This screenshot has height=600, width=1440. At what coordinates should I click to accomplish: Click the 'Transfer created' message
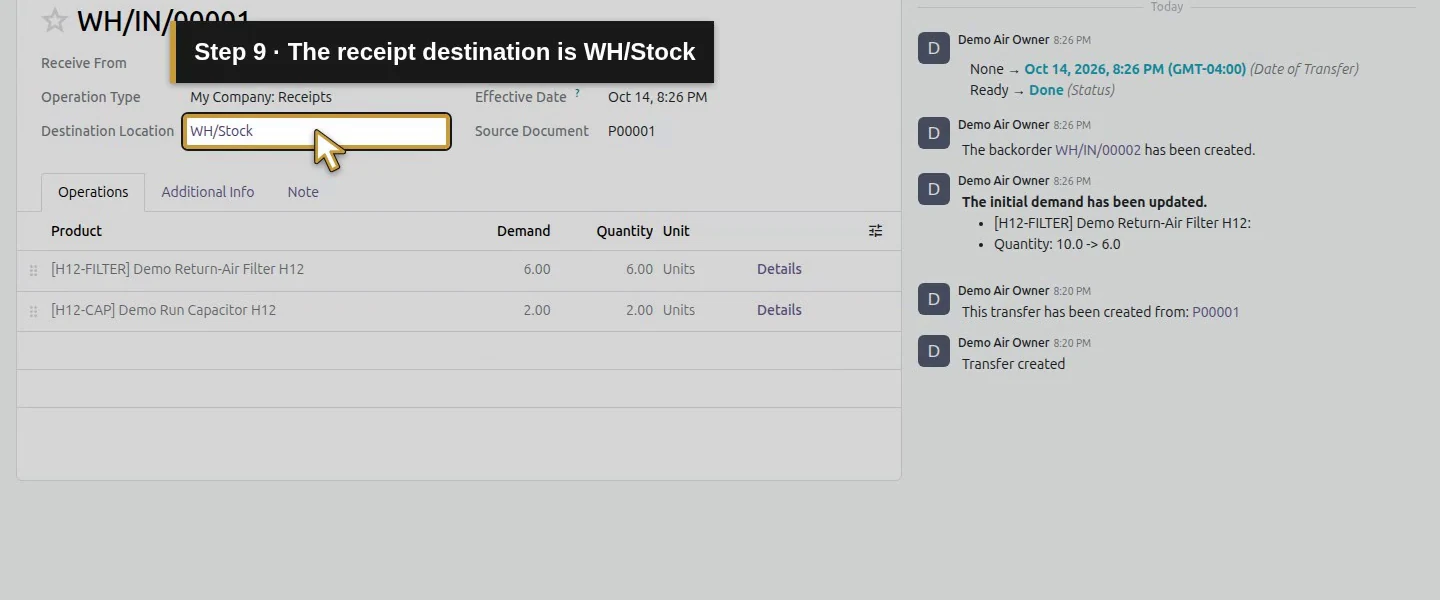pos(1013,364)
